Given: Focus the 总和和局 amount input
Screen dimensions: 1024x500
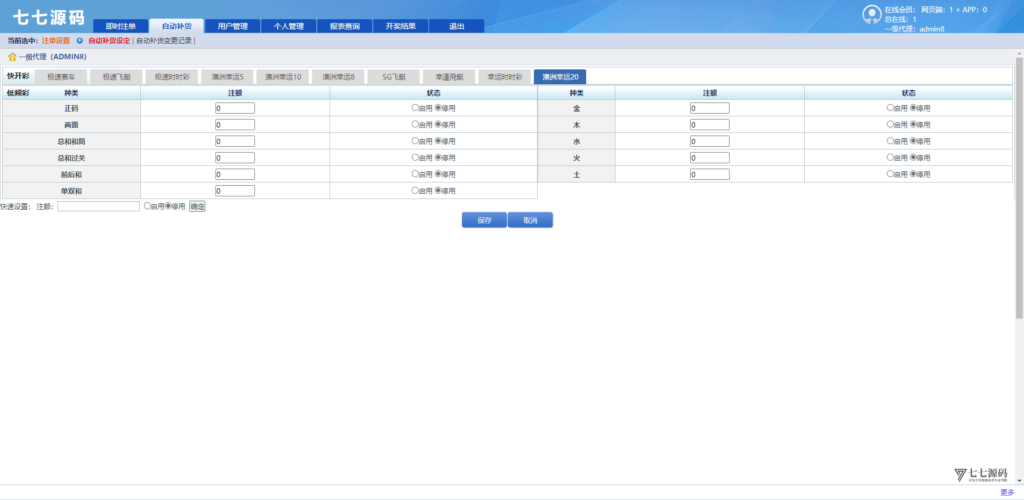Looking at the screenshot, I should pos(235,141).
